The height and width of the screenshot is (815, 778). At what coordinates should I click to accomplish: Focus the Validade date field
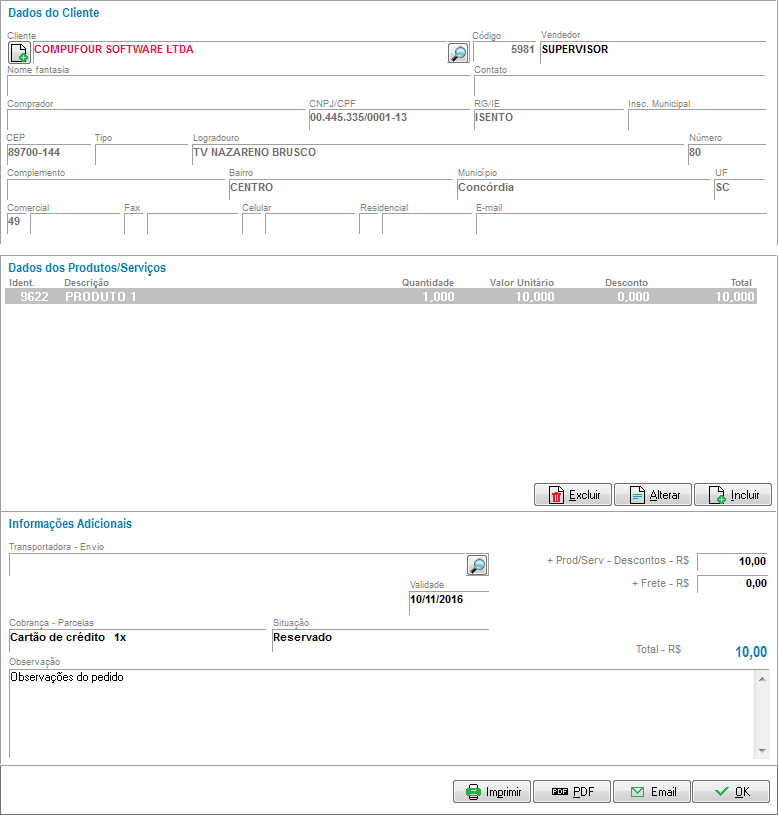[x=448, y=602]
